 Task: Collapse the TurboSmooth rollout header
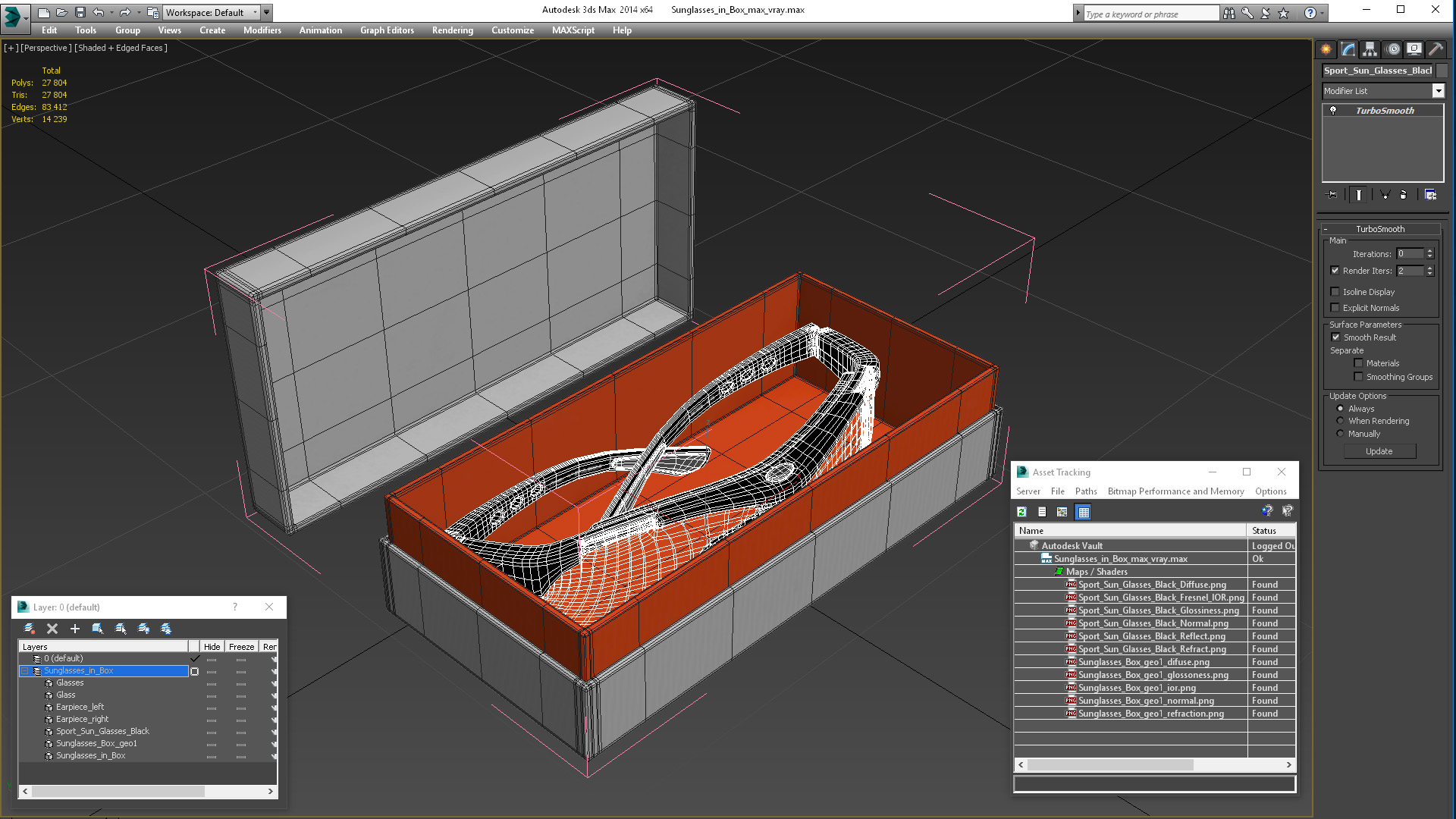coord(1380,229)
